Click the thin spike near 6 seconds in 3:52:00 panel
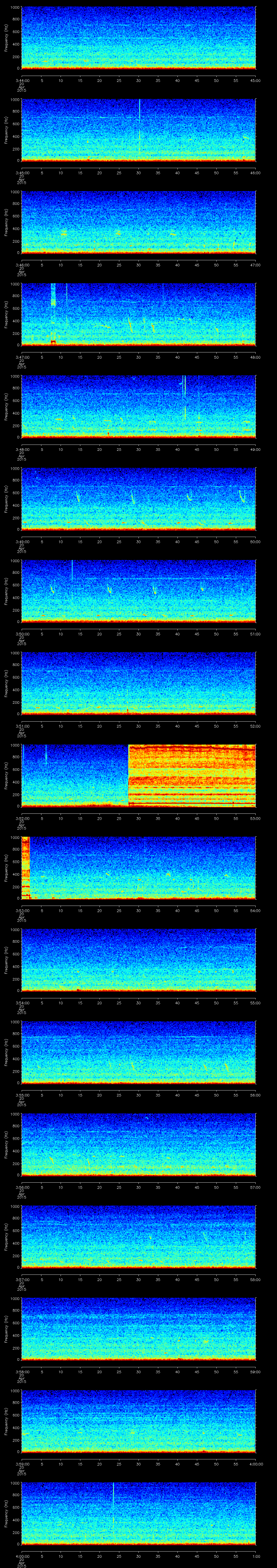 coord(46,755)
